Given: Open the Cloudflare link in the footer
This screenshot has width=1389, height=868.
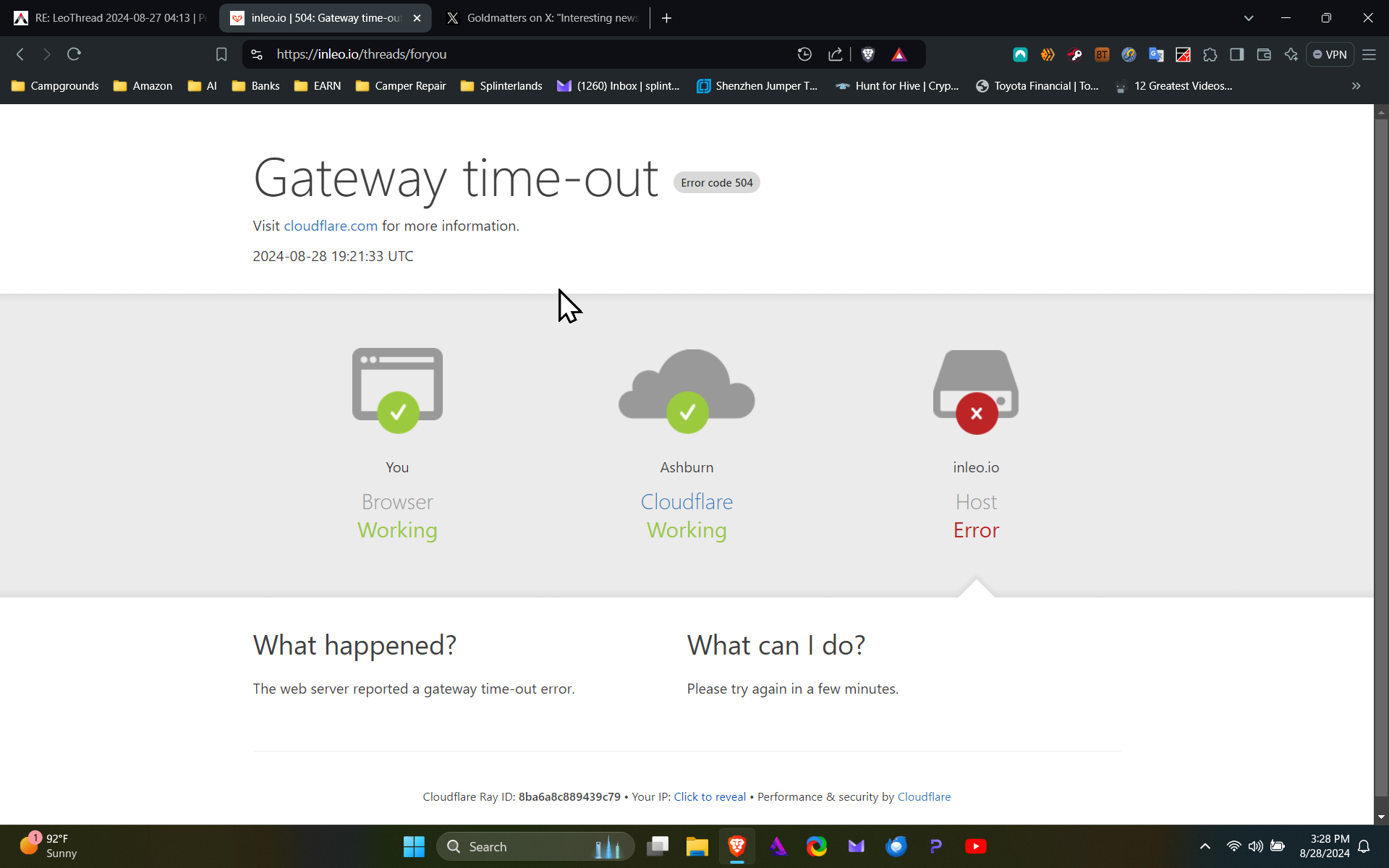Looking at the screenshot, I should pyautogui.click(x=924, y=796).
